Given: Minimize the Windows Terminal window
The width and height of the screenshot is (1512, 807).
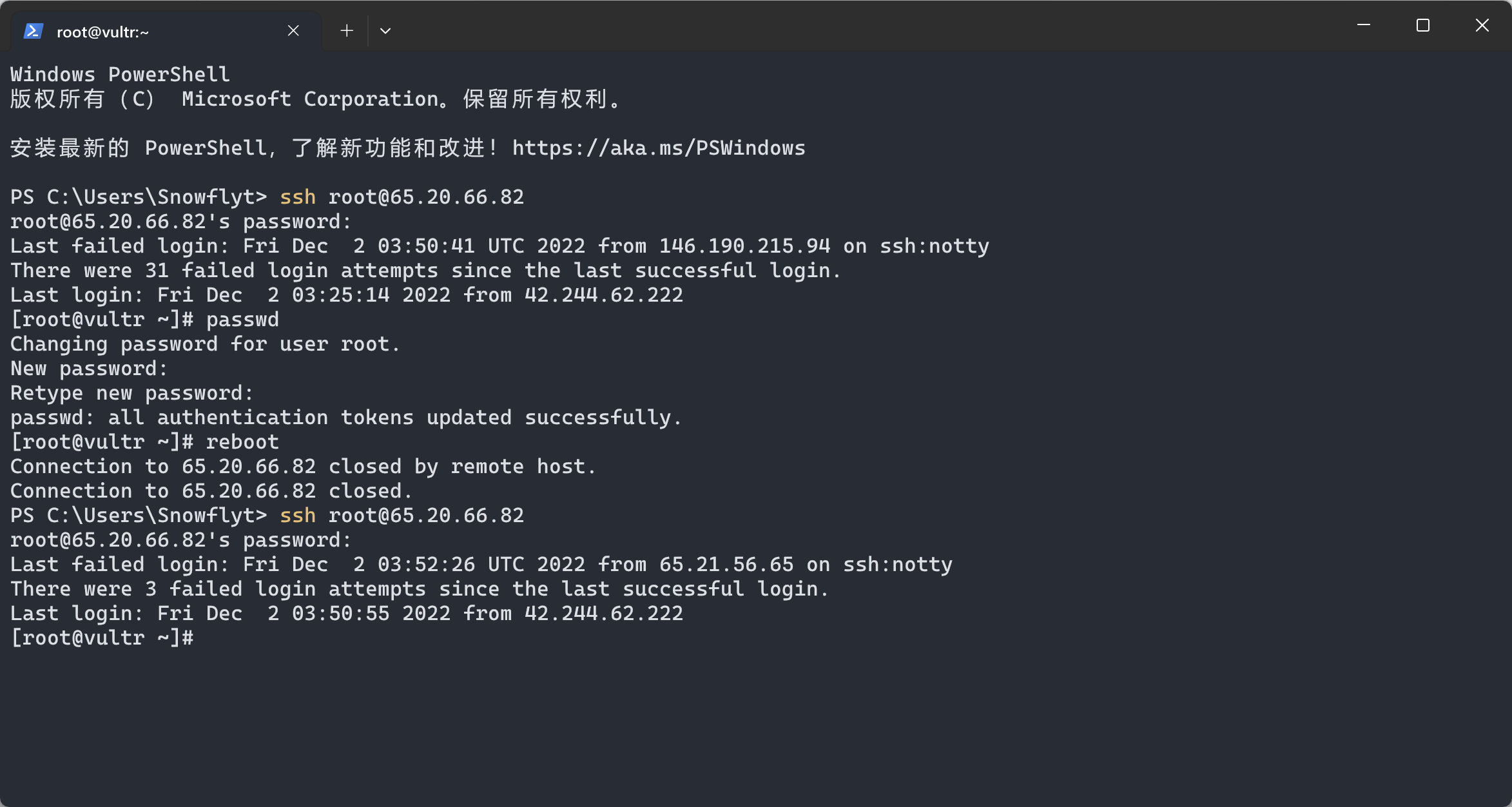Looking at the screenshot, I should tap(1364, 25).
